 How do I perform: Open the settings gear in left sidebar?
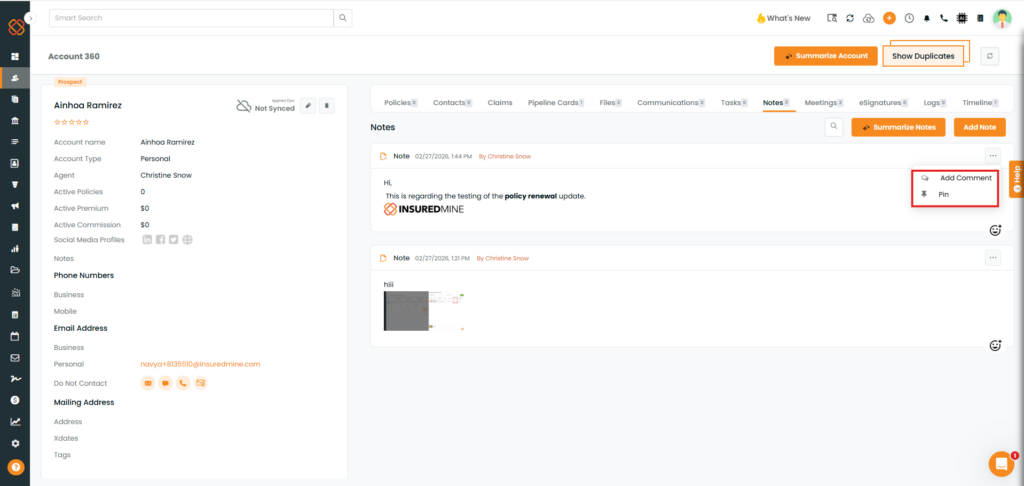coord(15,443)
